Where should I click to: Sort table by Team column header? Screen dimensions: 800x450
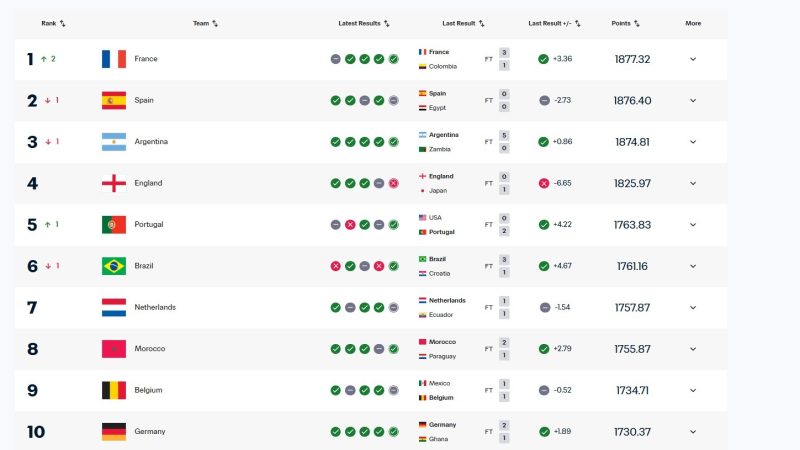(205, 23)
